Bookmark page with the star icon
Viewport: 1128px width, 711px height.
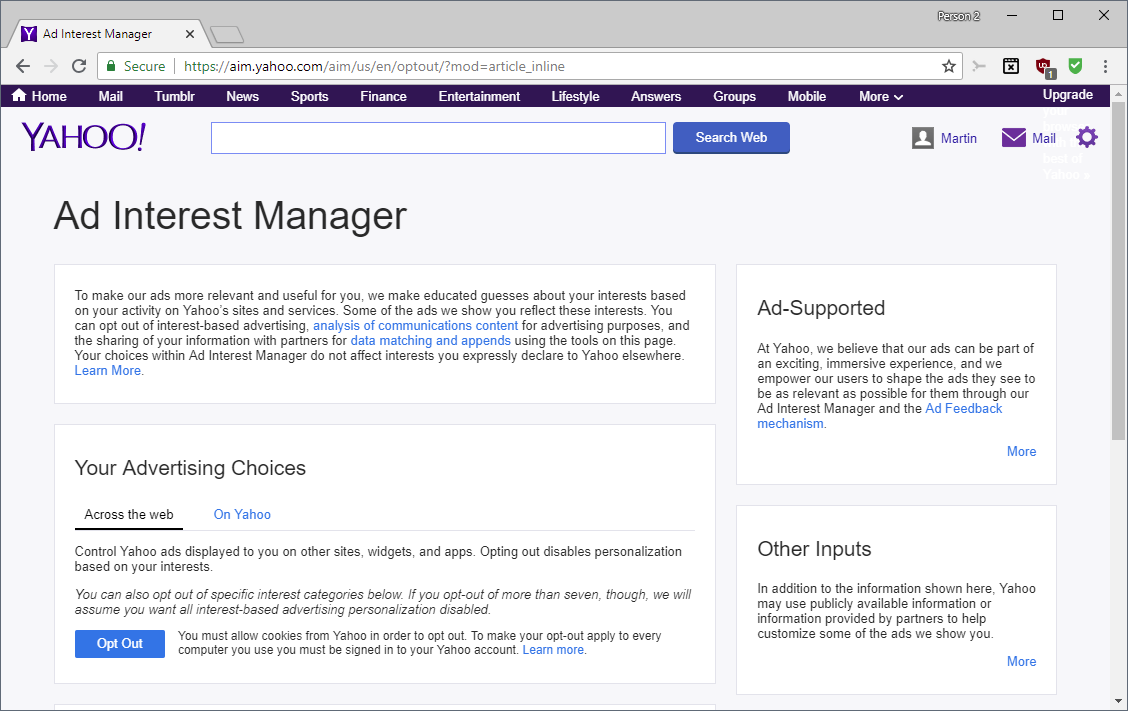[949, 66]
